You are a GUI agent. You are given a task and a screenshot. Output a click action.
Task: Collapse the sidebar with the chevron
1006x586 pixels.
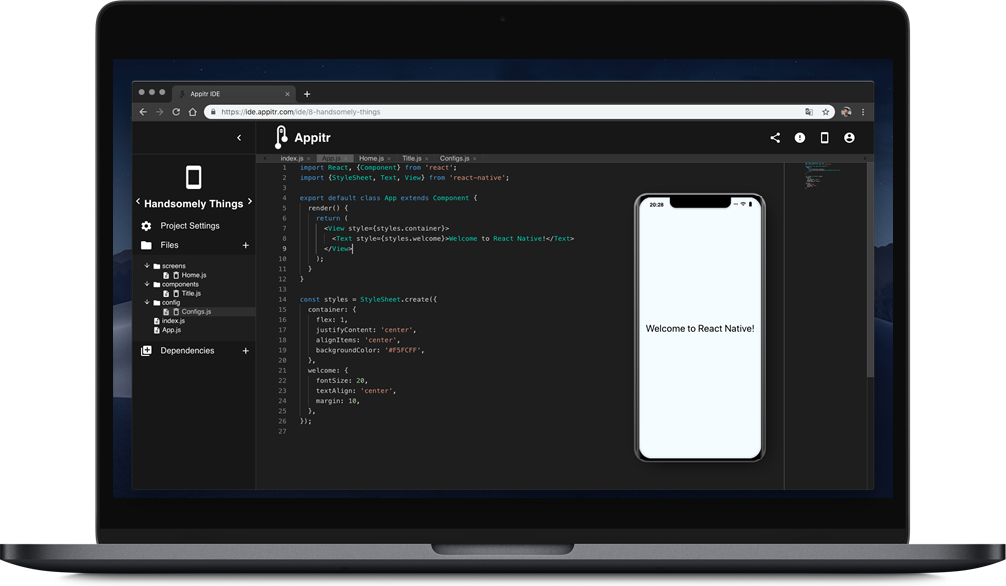pyautogui.click(x=239, y=137)
